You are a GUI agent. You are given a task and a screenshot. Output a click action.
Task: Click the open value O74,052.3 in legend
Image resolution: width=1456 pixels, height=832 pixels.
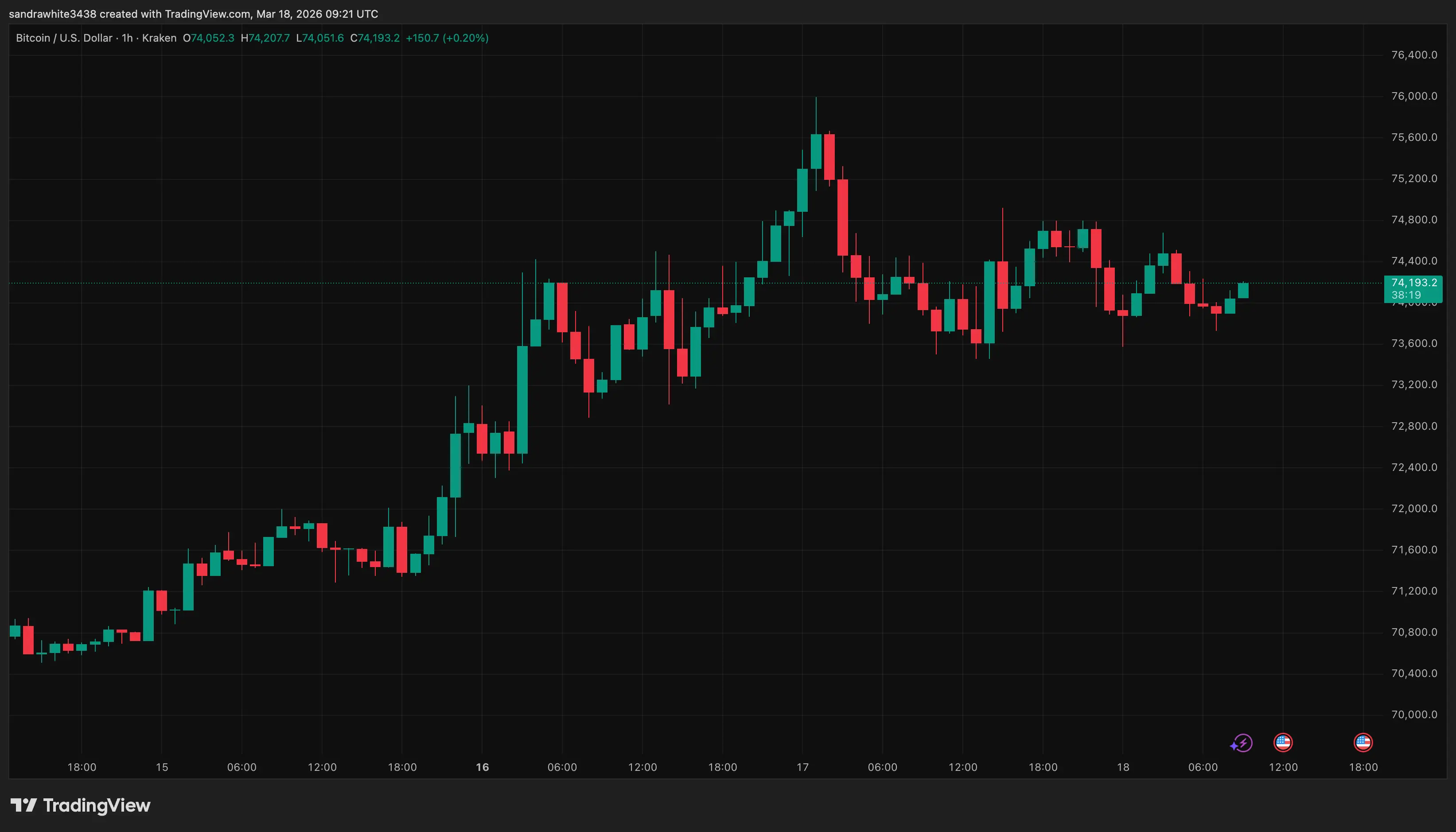click(209, 38)
